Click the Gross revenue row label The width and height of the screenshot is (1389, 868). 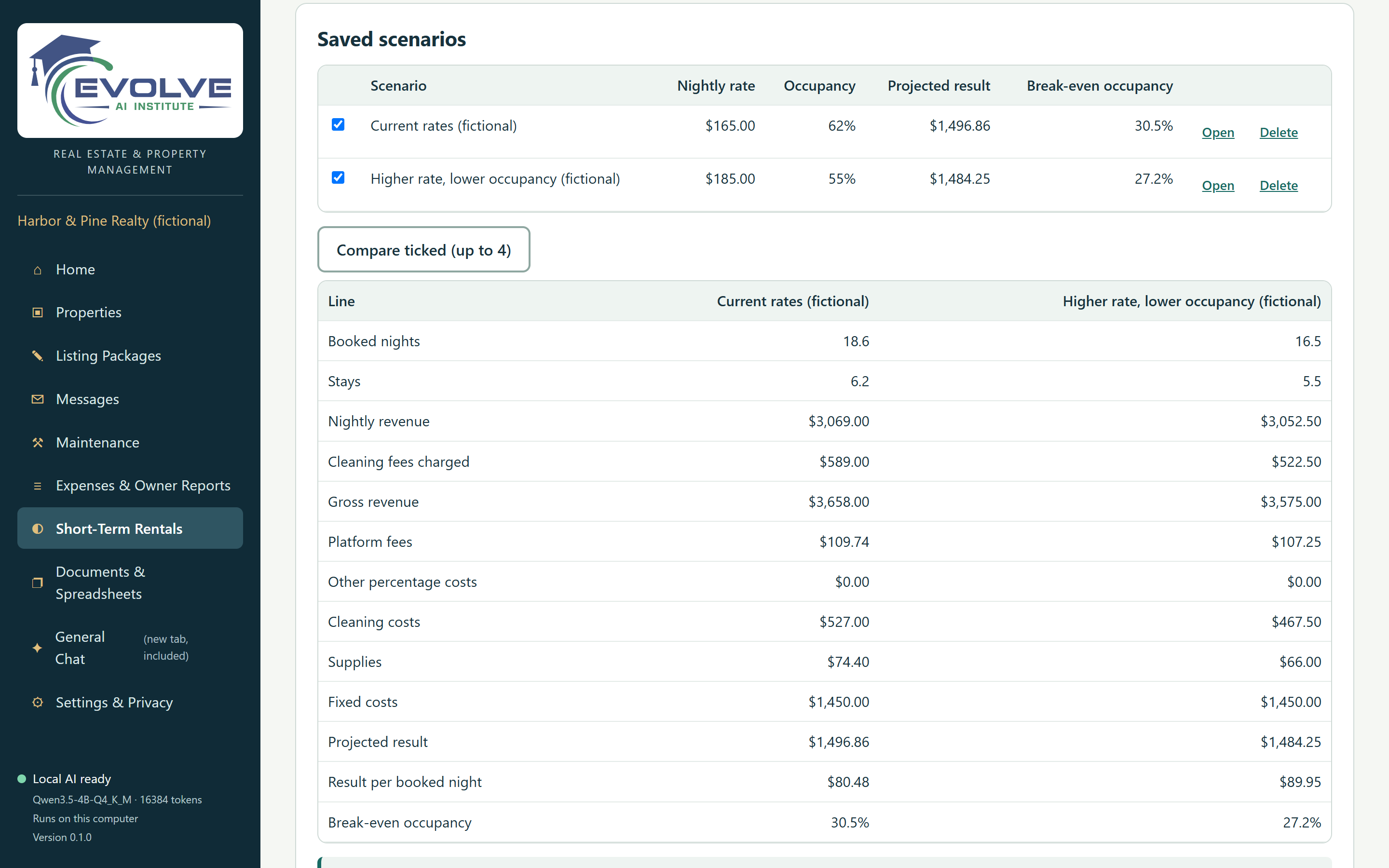tap(373, 502)
